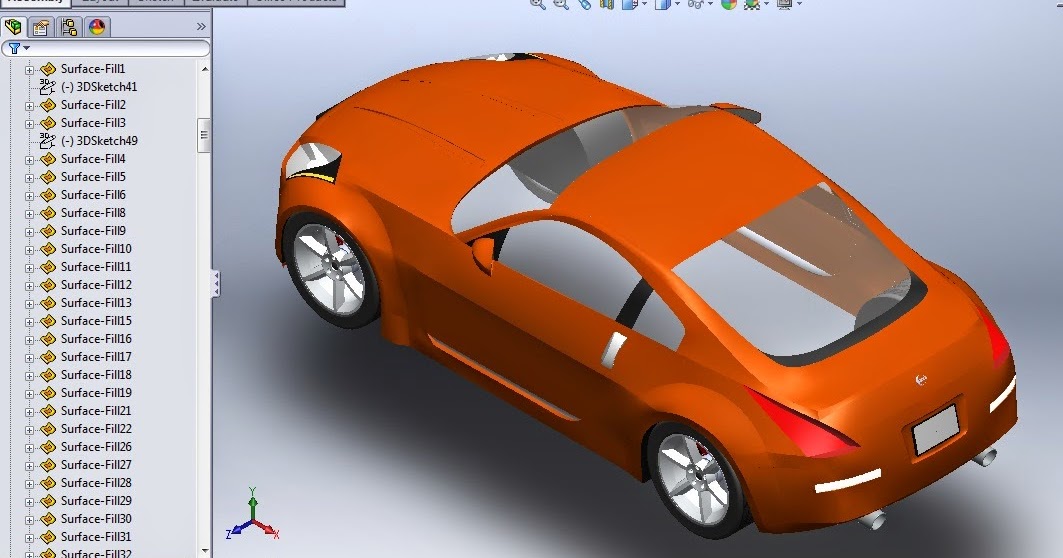Collapse the left panel using its side handle
Viewport: 1063px width, 558px height.
(x=216, y=284)
